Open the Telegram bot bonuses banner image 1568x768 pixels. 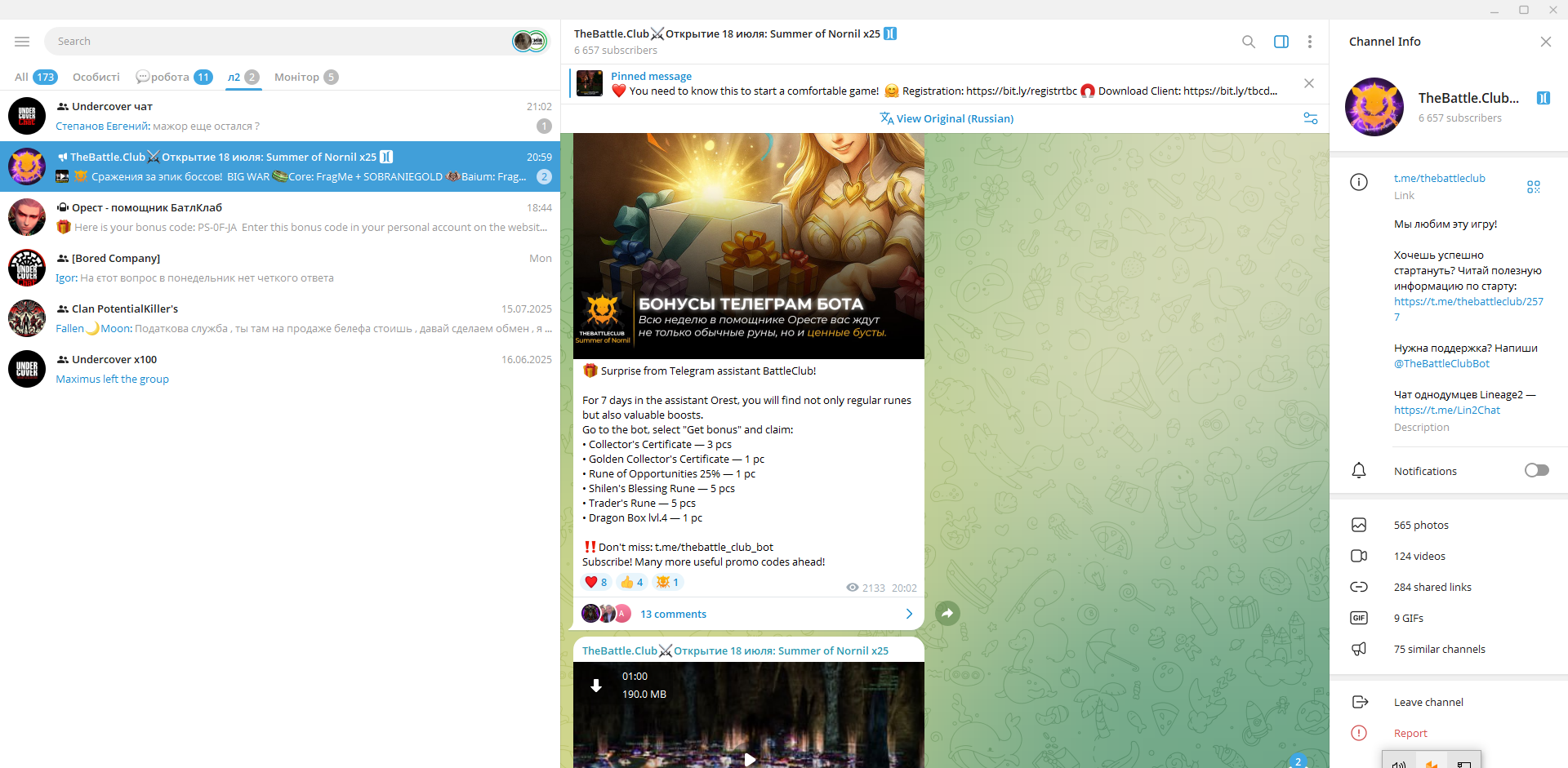click(x=749, y=246)
